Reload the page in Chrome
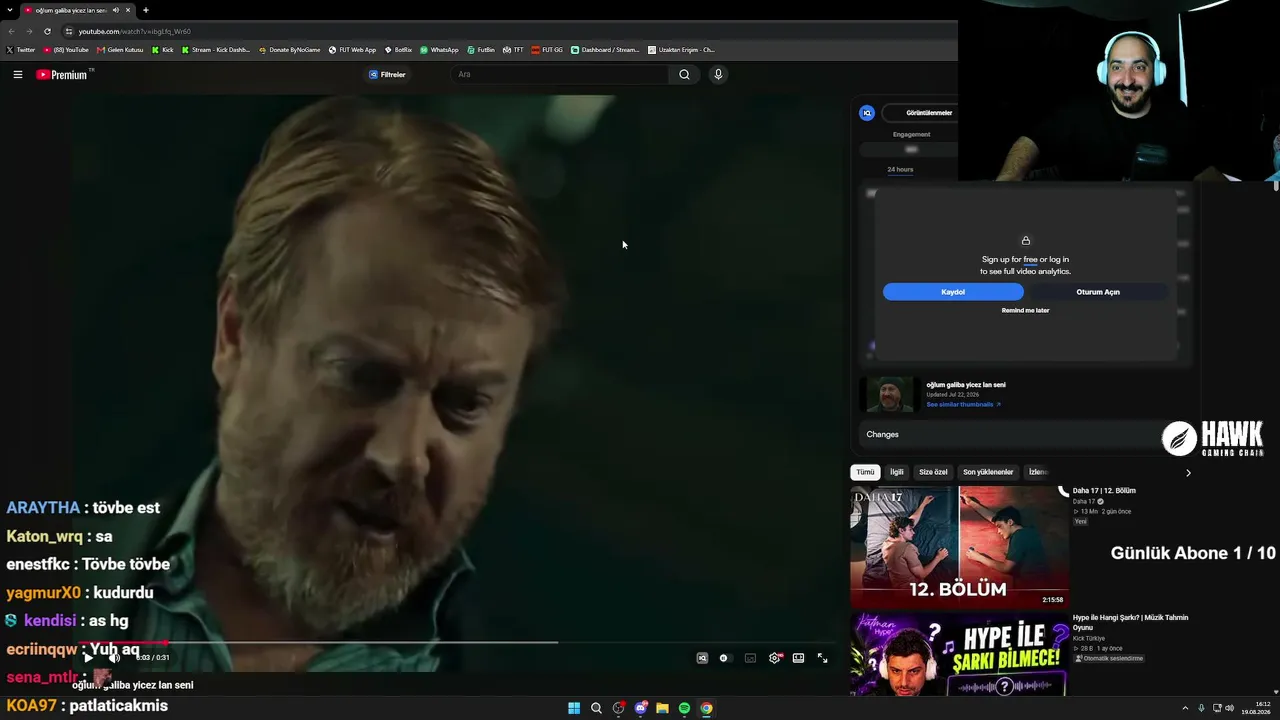1280x720 pixels. 47,31
